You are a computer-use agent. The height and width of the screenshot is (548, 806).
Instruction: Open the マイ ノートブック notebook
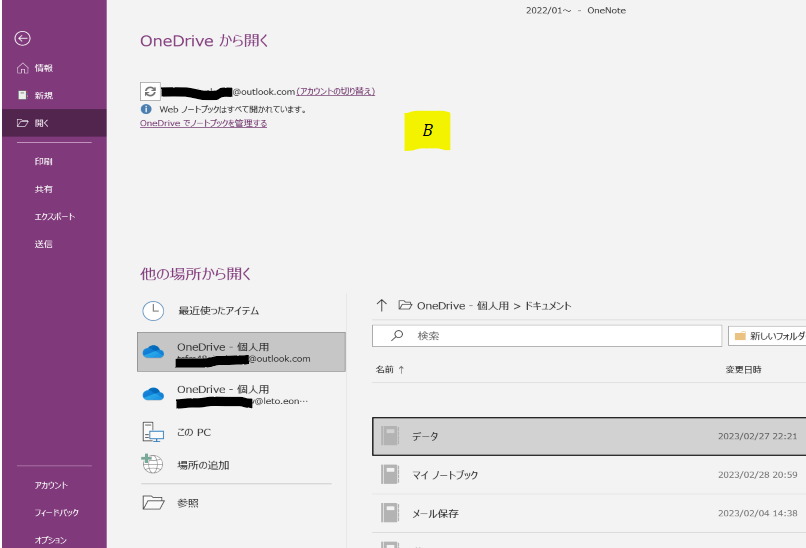(x=589, y=475)
